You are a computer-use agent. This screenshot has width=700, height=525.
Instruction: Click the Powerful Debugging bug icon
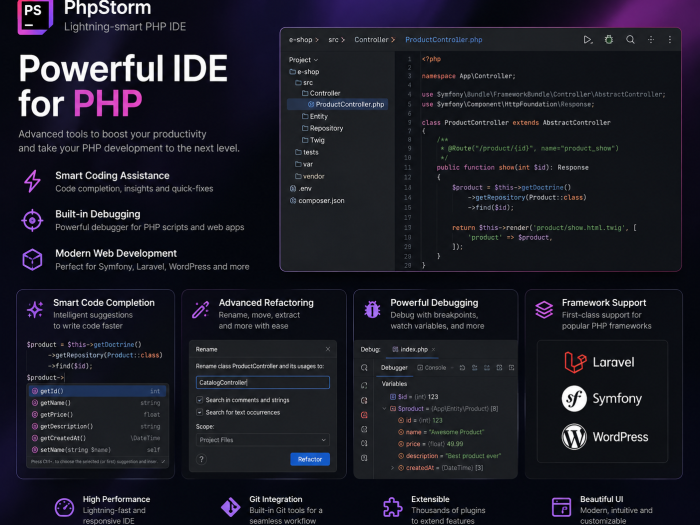click(372, 309)
